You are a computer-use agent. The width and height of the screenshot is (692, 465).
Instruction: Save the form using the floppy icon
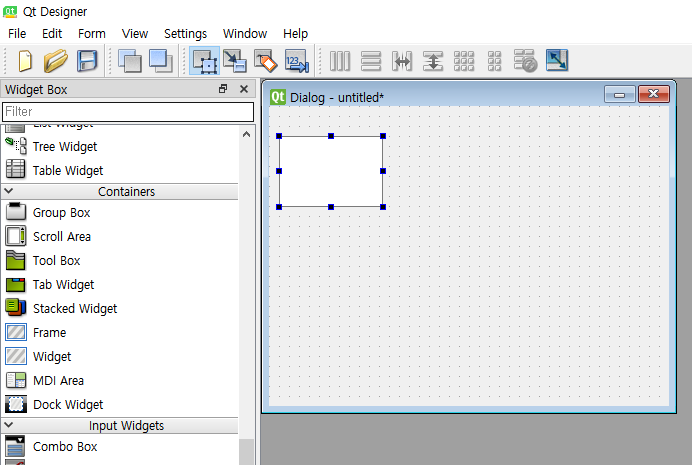87,60
